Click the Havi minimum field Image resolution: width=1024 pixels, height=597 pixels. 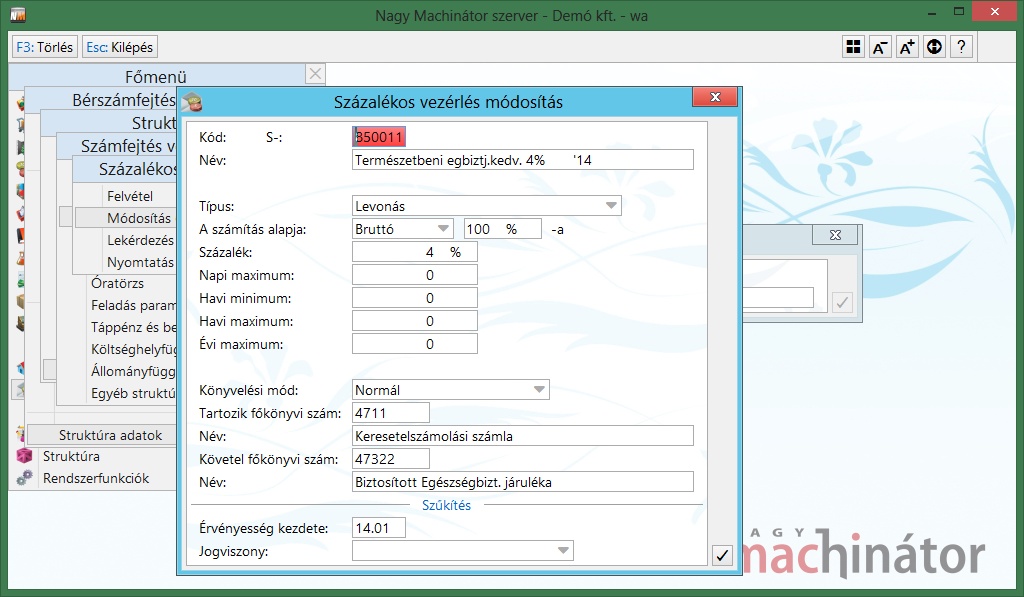[x=415, y=298]
